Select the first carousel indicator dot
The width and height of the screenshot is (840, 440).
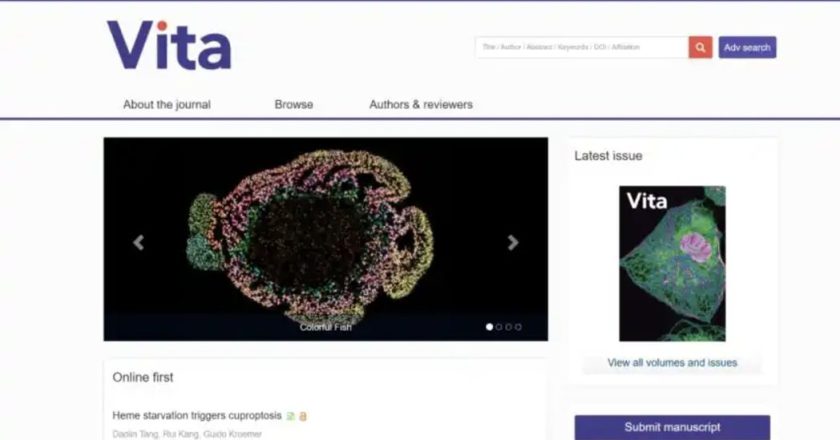tap(489, 327)
